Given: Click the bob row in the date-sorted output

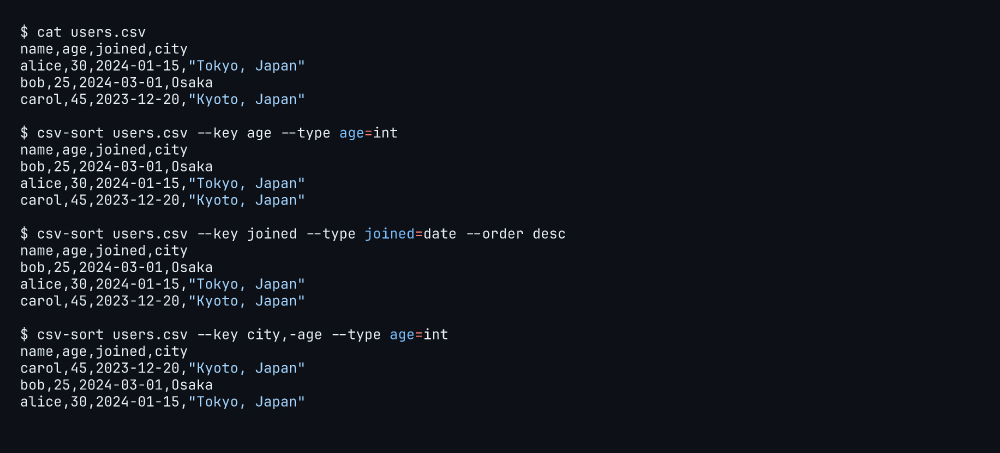Looking at the screenshot, I should pos(116,267).
